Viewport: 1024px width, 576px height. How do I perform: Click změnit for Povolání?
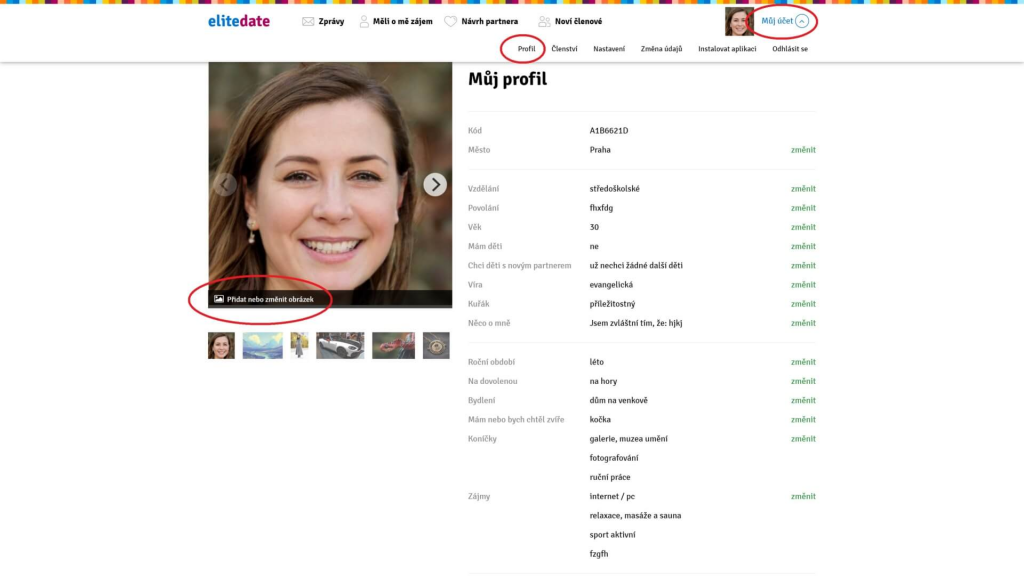pyautogui.click(x=803, y=208)
